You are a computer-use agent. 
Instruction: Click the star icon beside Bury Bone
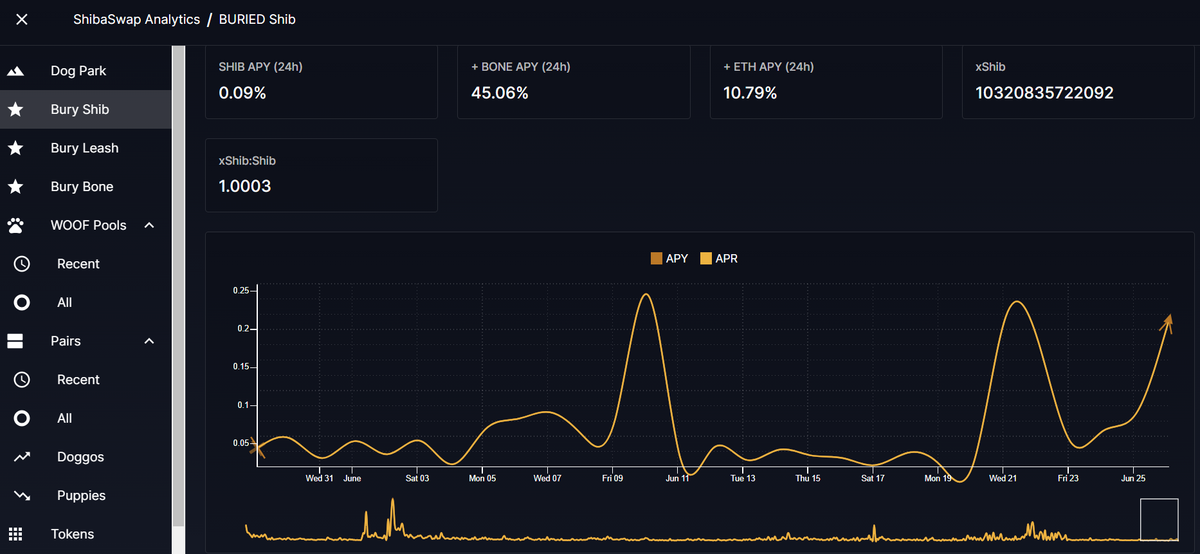[x=15, y=187]
